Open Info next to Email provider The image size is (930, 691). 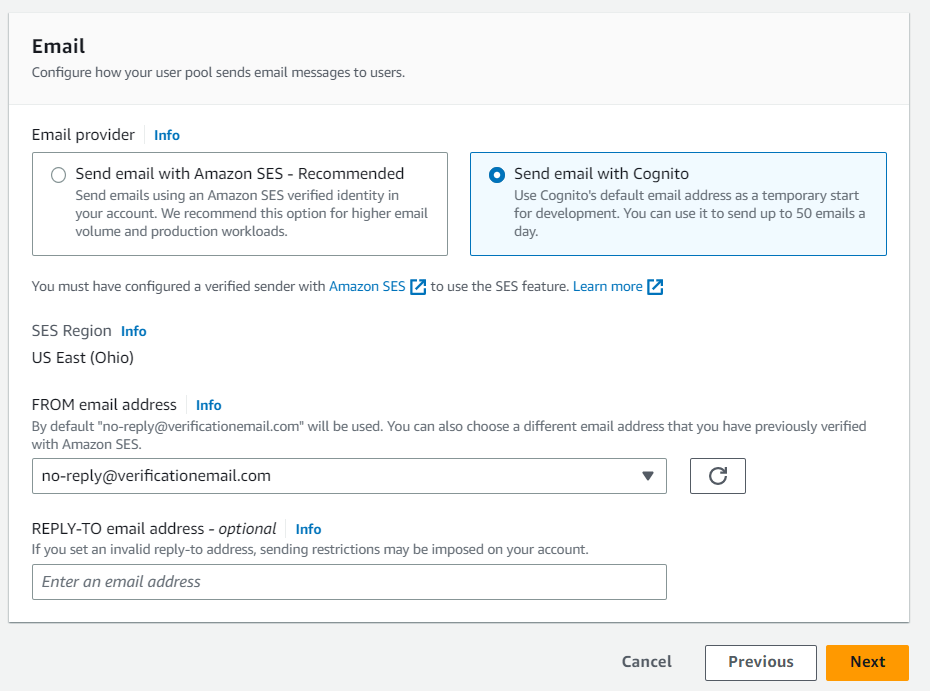point(167,135)
